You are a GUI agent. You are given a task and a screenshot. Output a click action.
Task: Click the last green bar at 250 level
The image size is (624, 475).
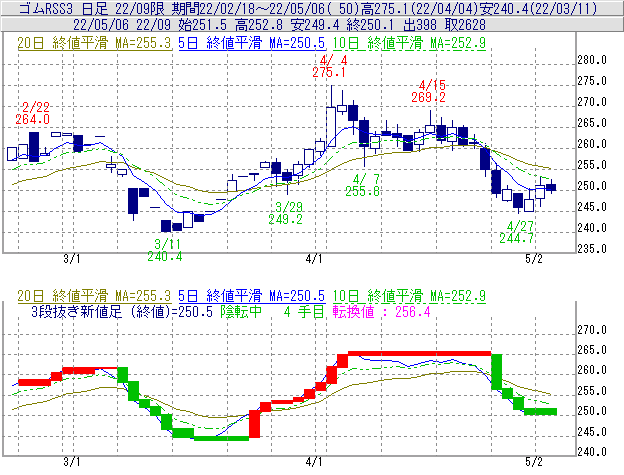[x=540, y=412]
